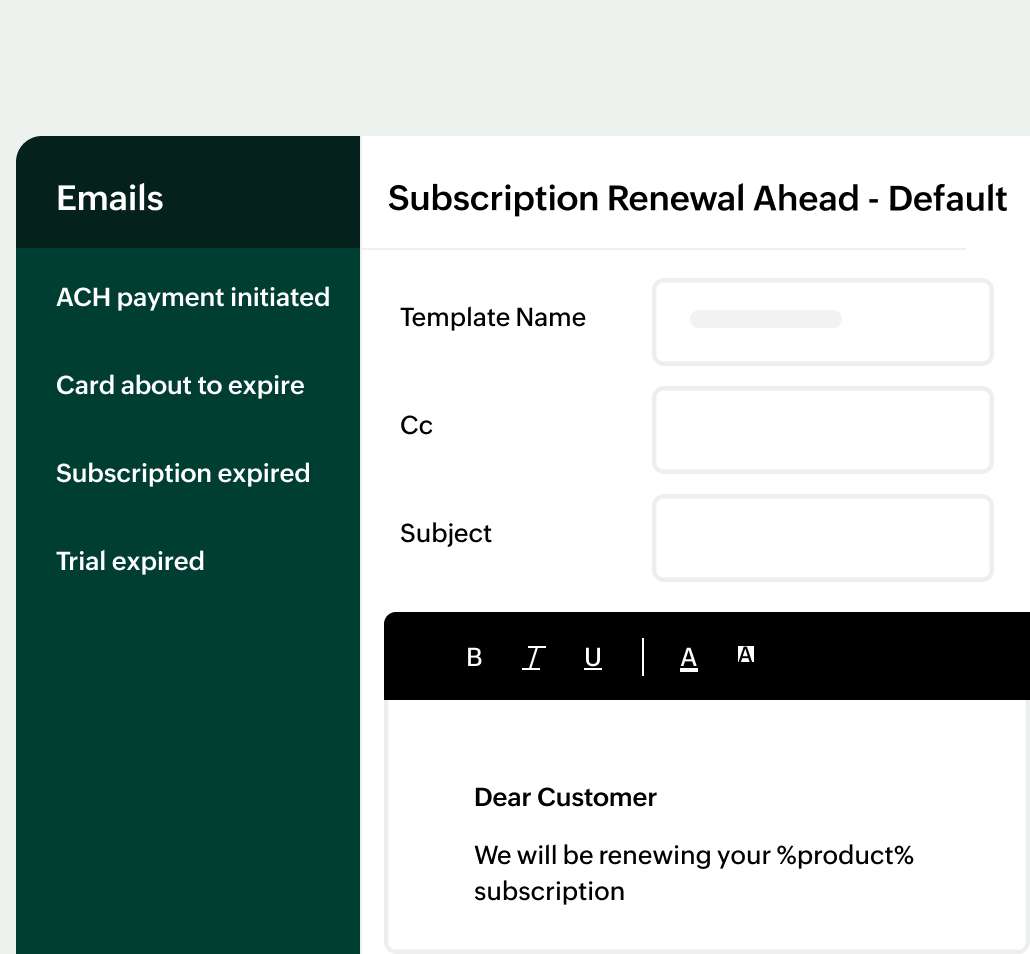Click the word subscription in the body's last line
This screenshot has height=954, width=1030.
[x=549, y=891]
